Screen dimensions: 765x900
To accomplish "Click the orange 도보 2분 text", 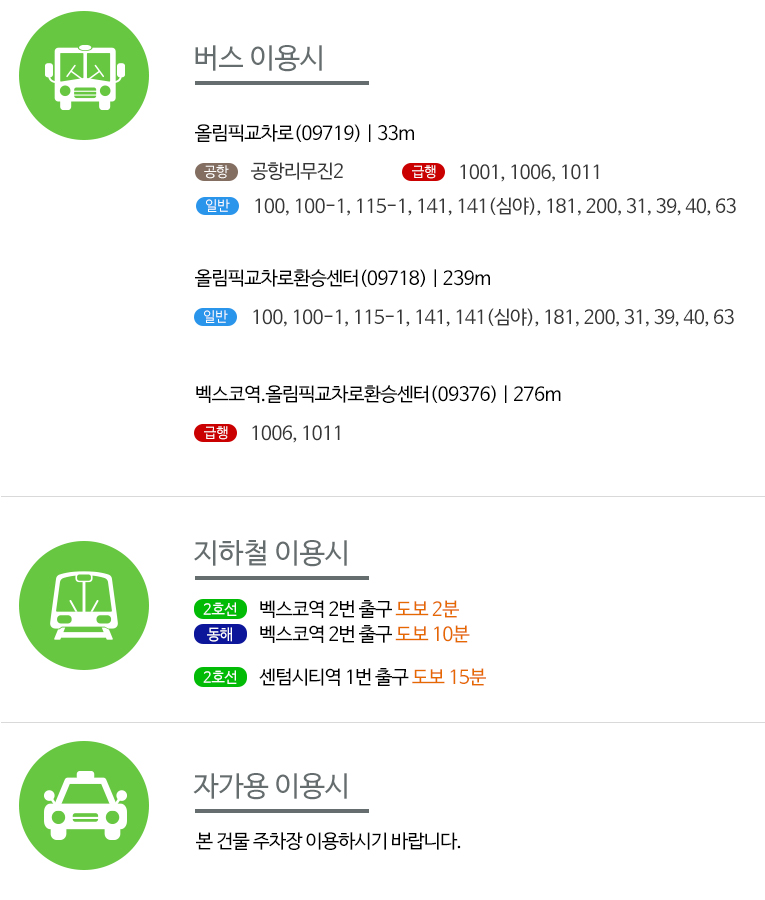I will [x=428, y=608].
